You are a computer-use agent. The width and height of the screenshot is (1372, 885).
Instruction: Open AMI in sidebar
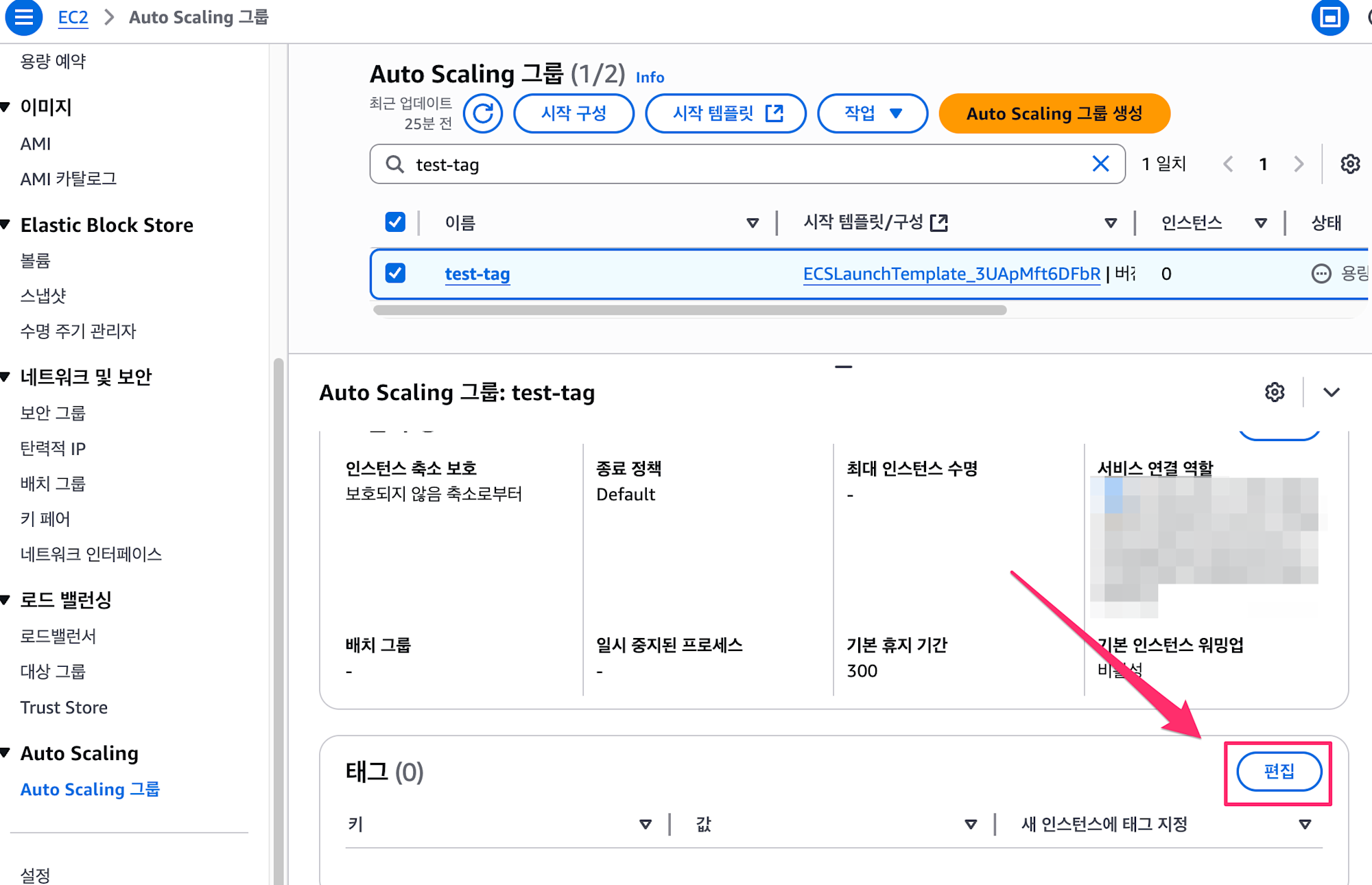click(36, 144)
